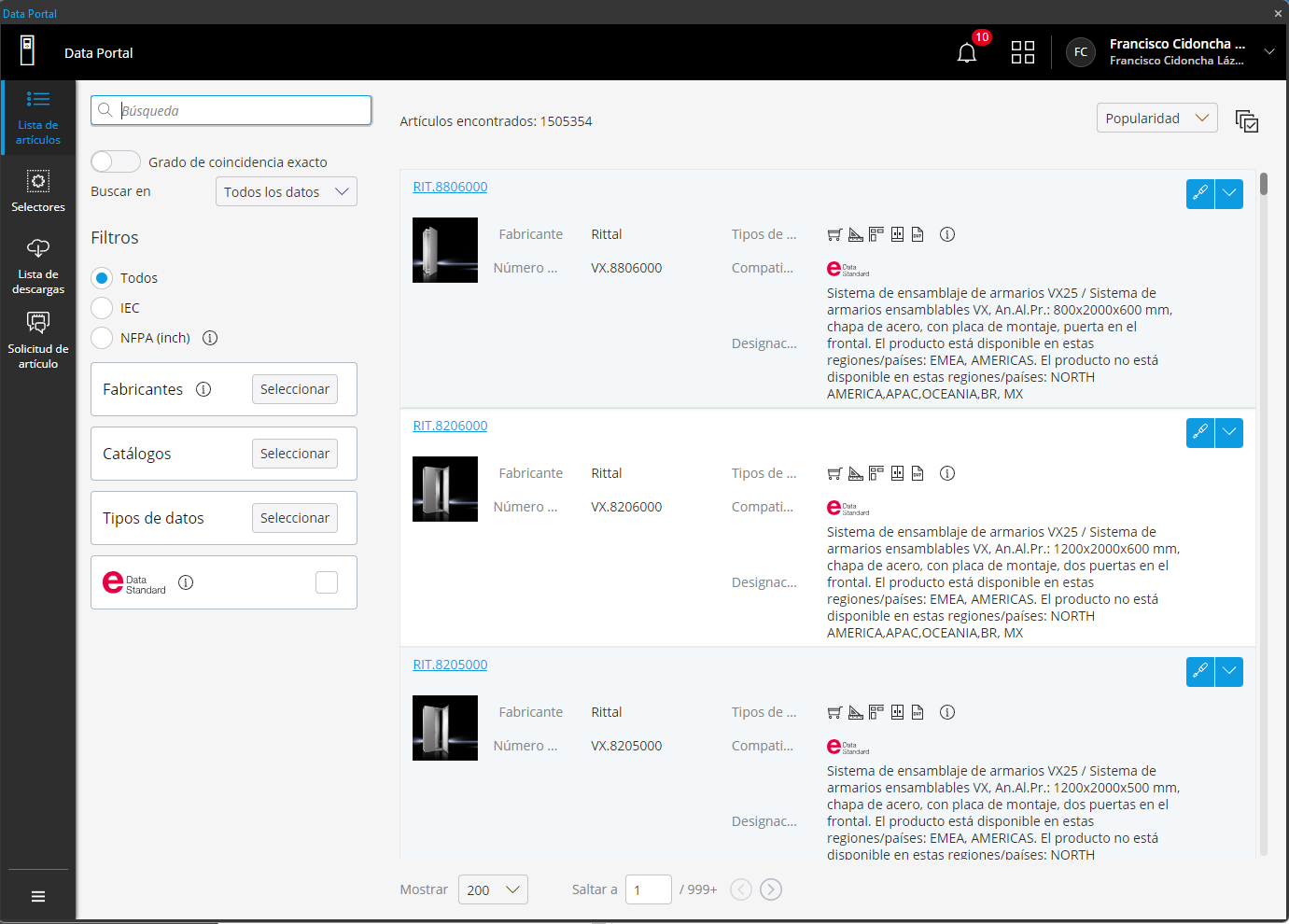Screen dimensions: 1289x924
Task: Click the document file icon for RIT.8205000
Action: coord(918,712)
